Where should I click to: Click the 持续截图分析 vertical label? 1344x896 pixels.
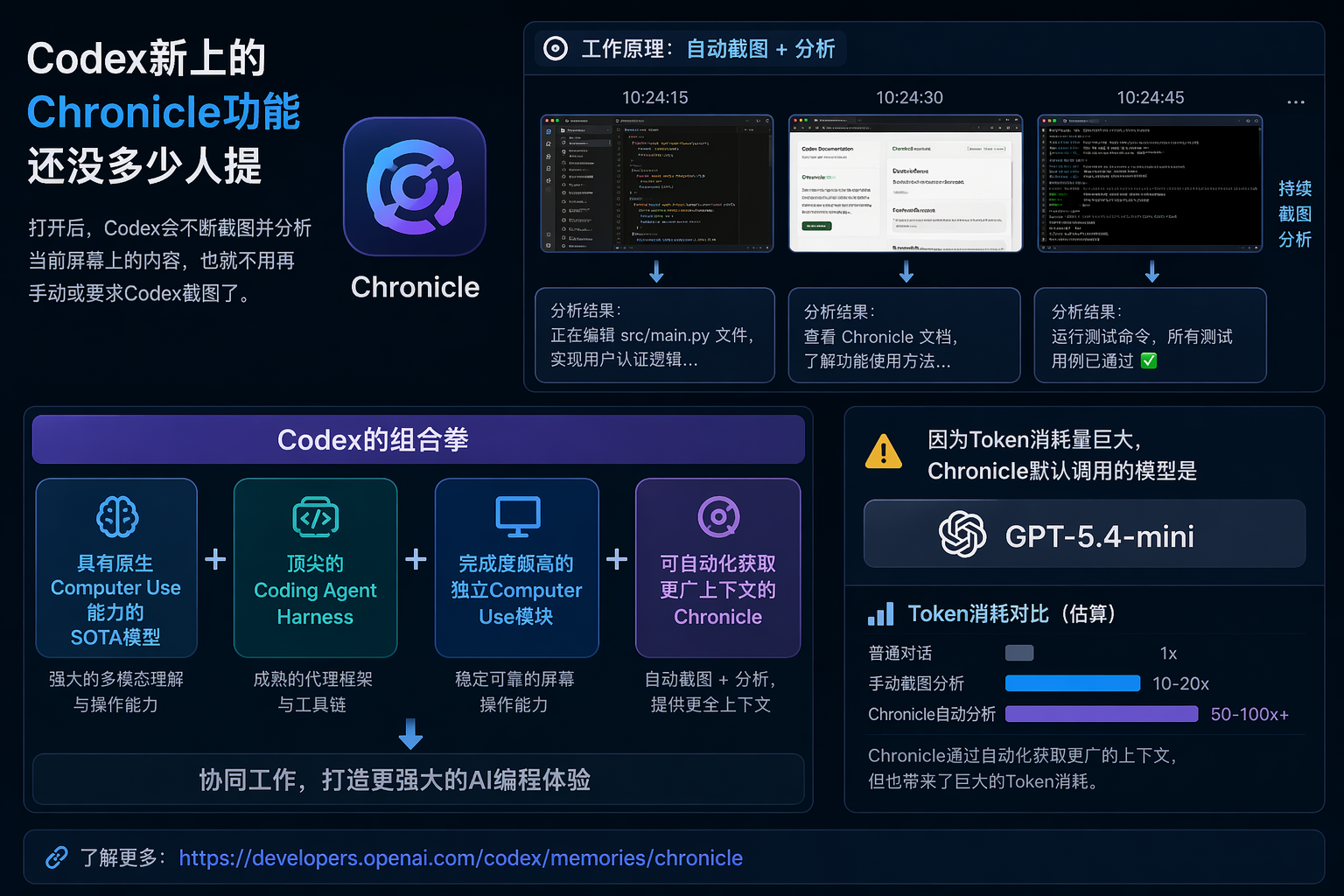pos(1295,213)
